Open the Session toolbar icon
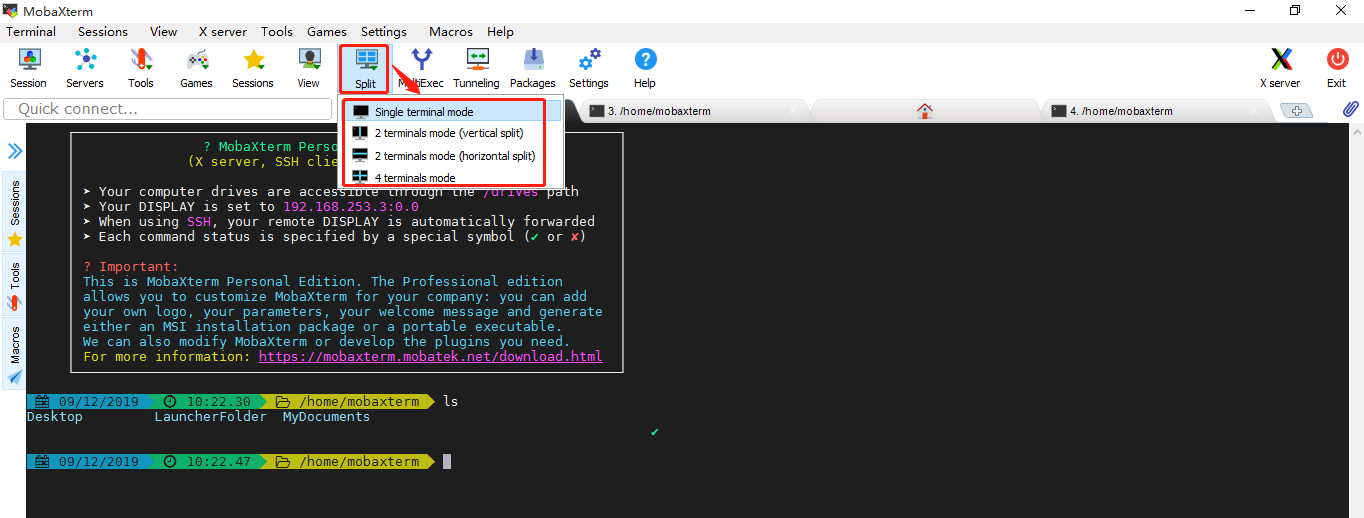1364x518 pixels. pyautogui.click(x=28, y=68)
